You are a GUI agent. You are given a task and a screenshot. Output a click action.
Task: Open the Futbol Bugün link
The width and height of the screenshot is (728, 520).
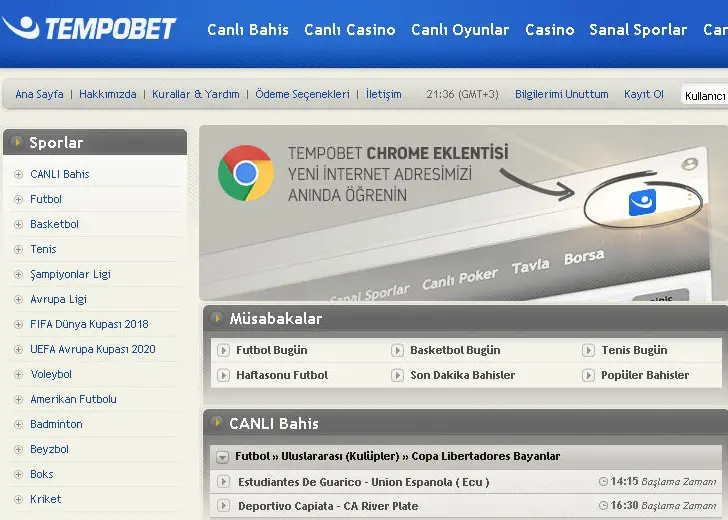[272, 350]
